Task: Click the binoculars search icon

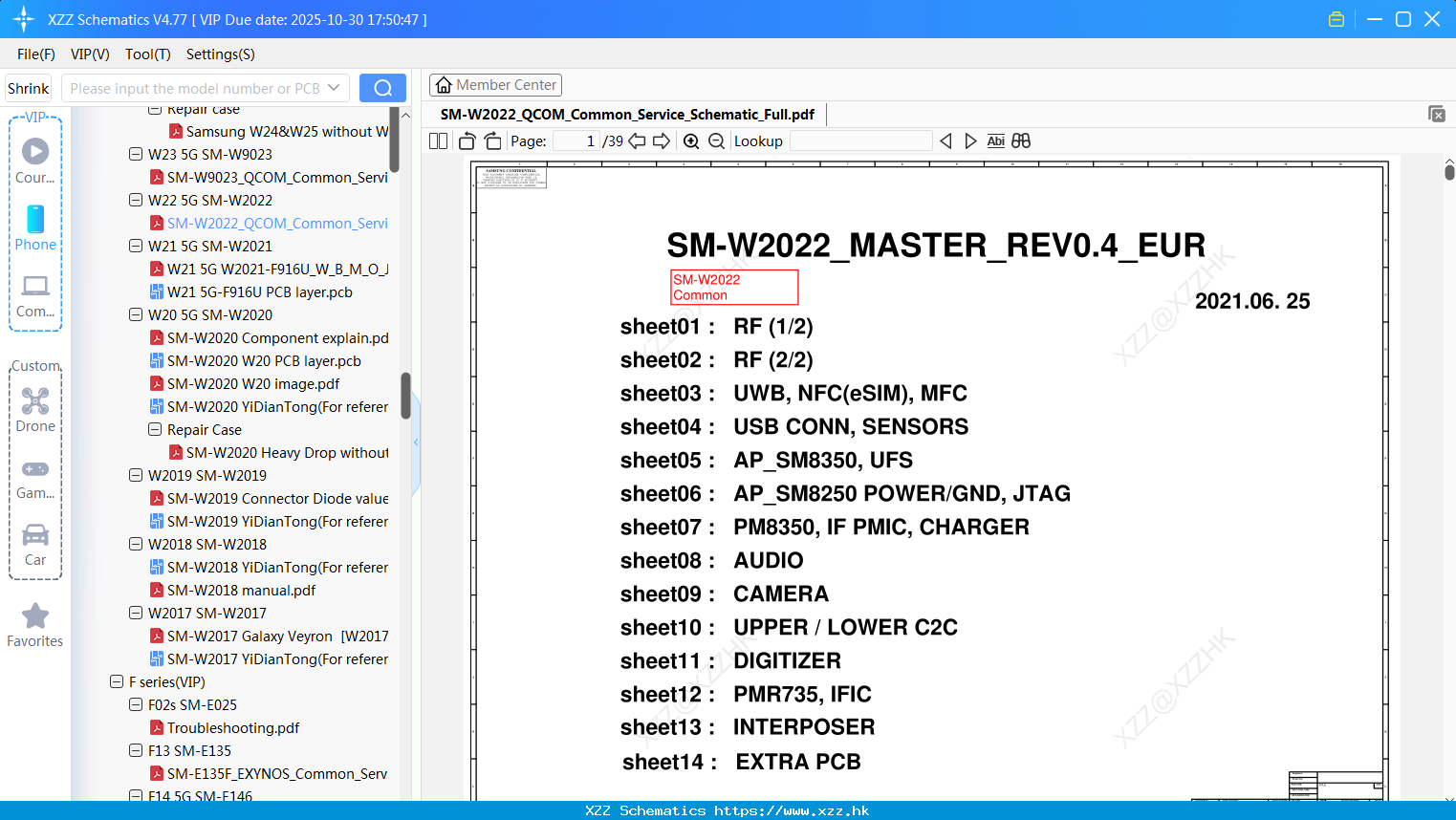Action: pos(1021,140)
